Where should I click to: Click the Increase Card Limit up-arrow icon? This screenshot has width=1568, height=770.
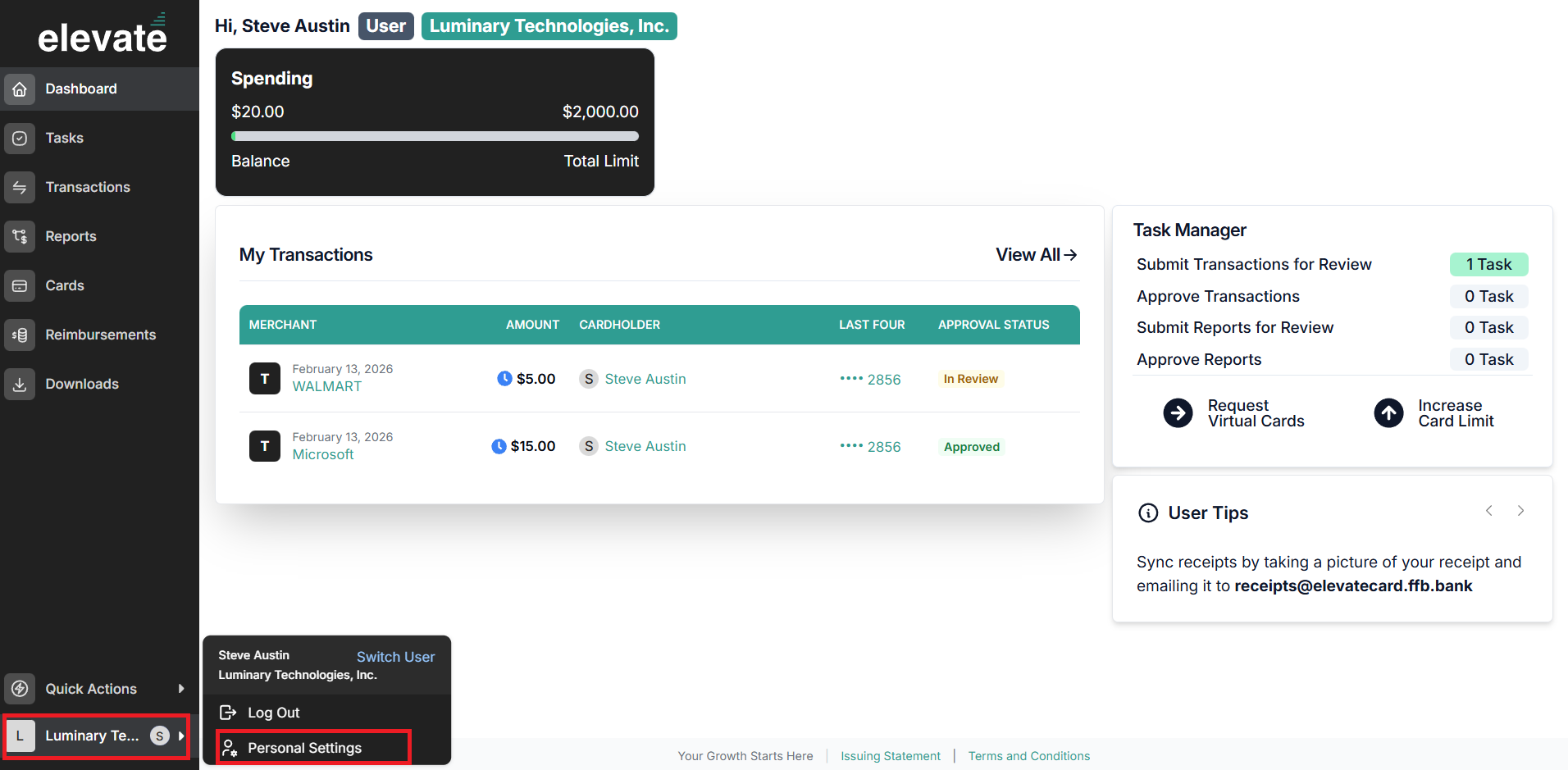tap(1389, 412)
